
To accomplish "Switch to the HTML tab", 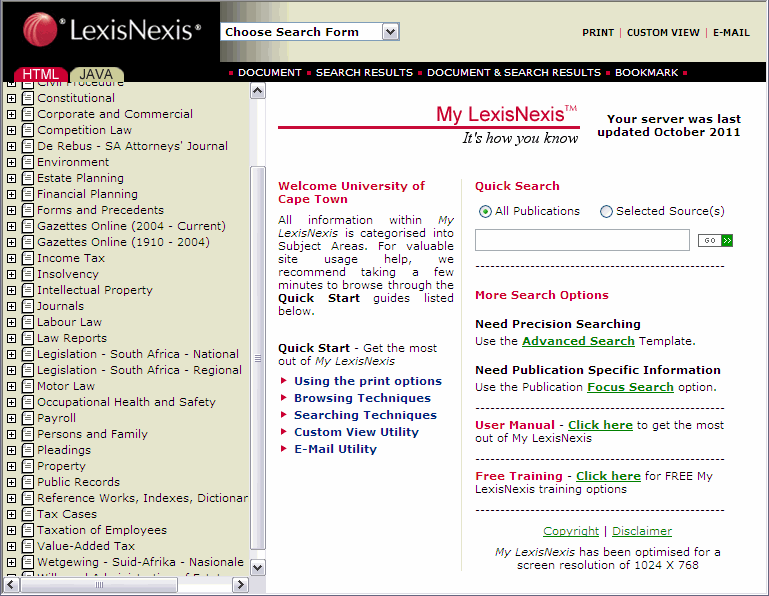I will tap(41, 74).
